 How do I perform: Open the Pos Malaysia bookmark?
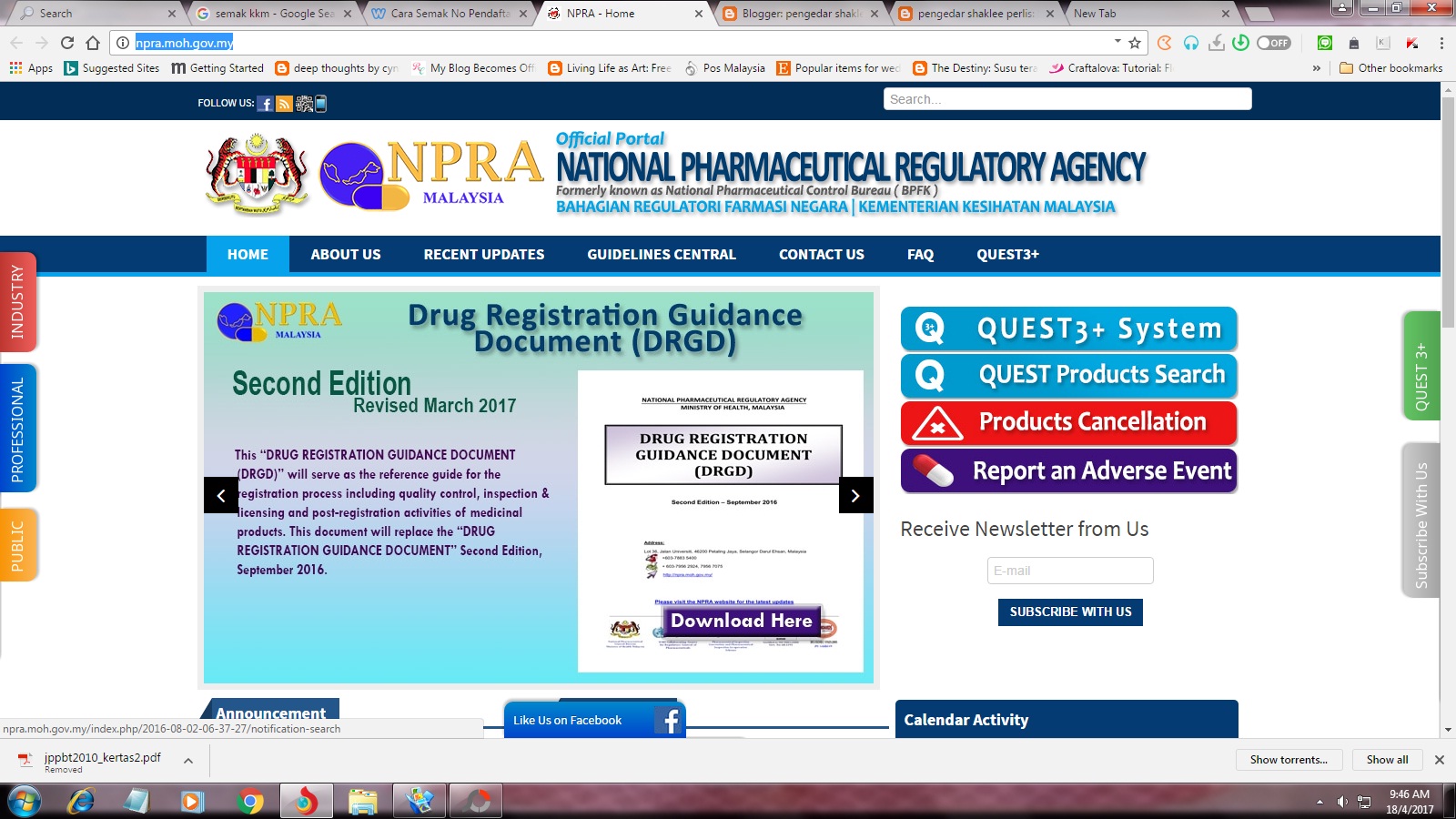(725, 68)
